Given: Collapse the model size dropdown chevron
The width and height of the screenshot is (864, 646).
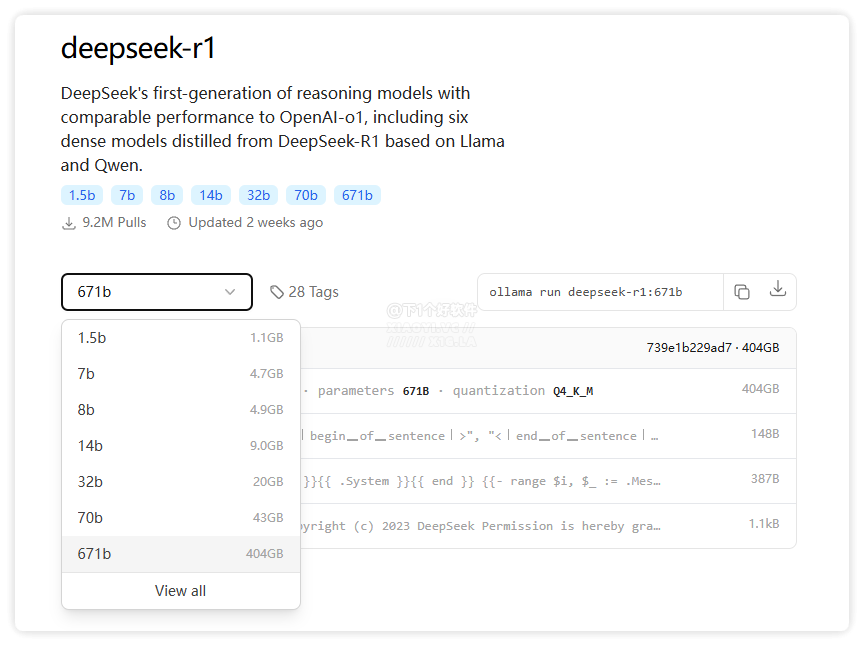Looking at the screenshot, I should (x=230, y=291).
